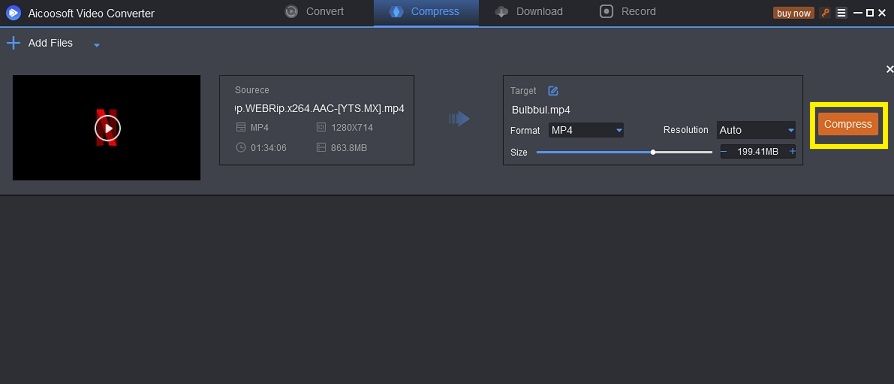Screen dimensions: 894x384
Task: Click the Aicoosoft logo icon
Action: point(13,13)
